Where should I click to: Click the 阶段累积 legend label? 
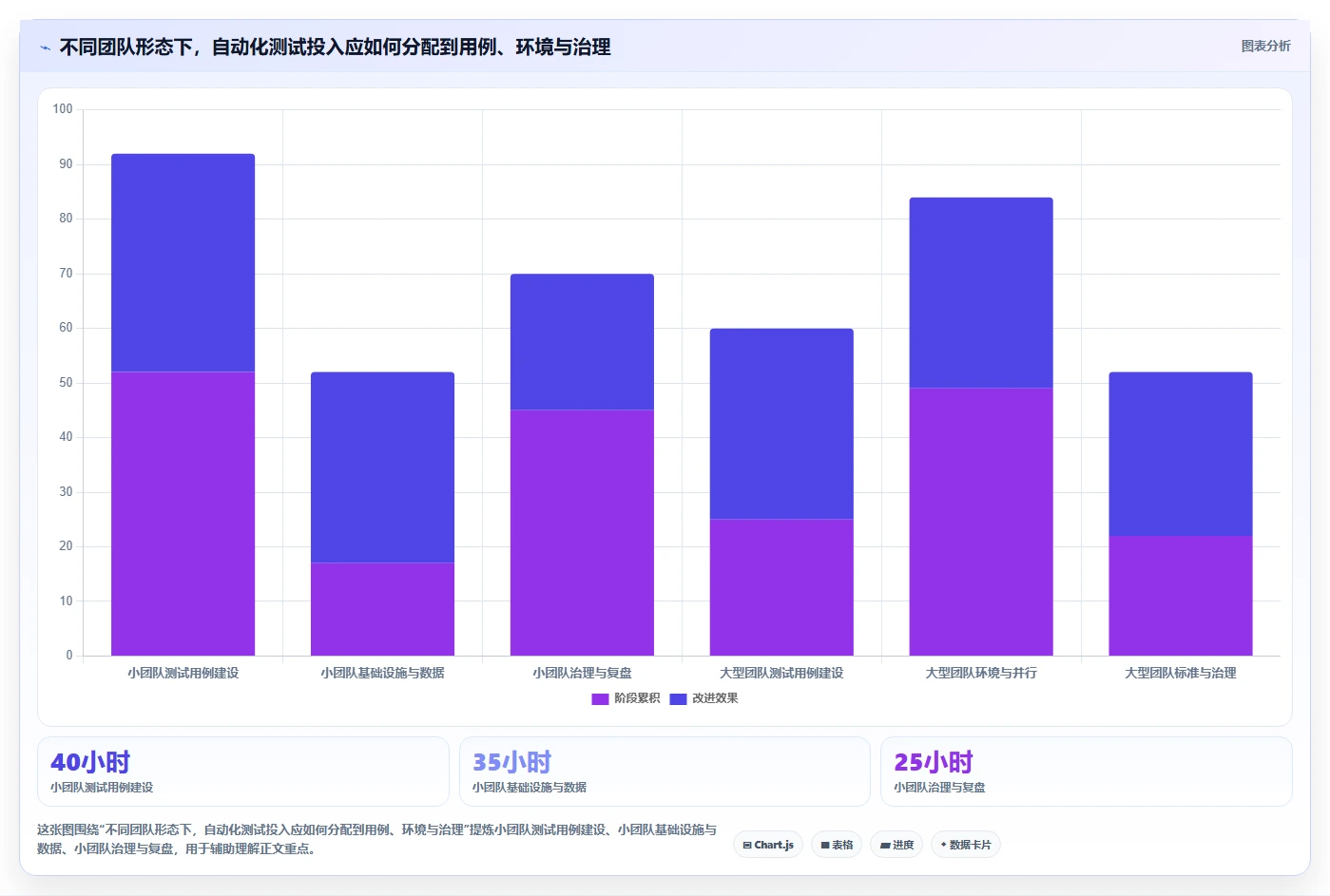pyautogui.click(x=637, y=698)
